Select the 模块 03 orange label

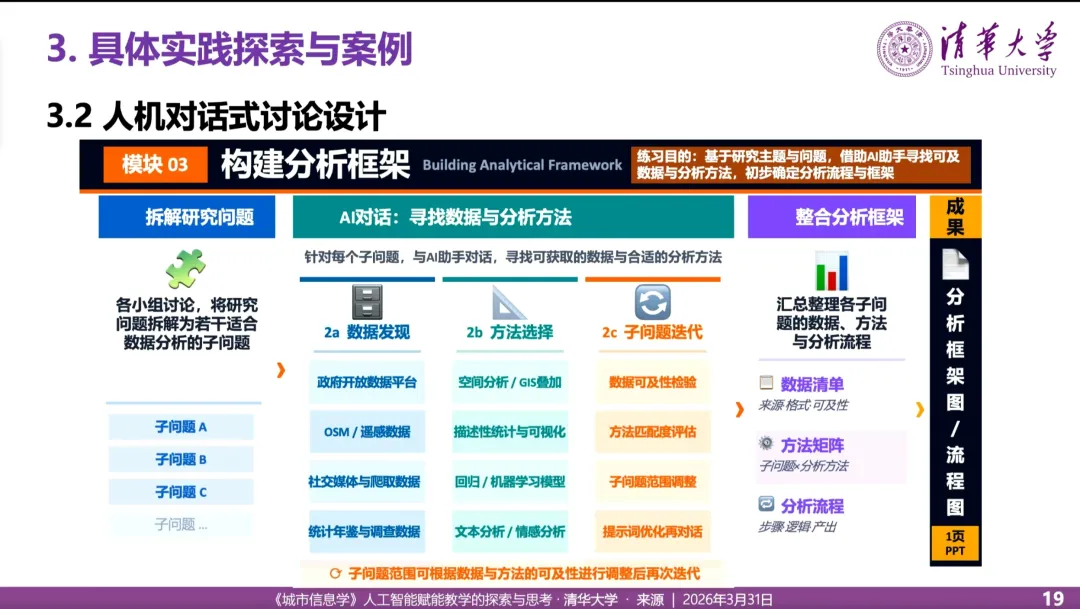click(155, 165)
